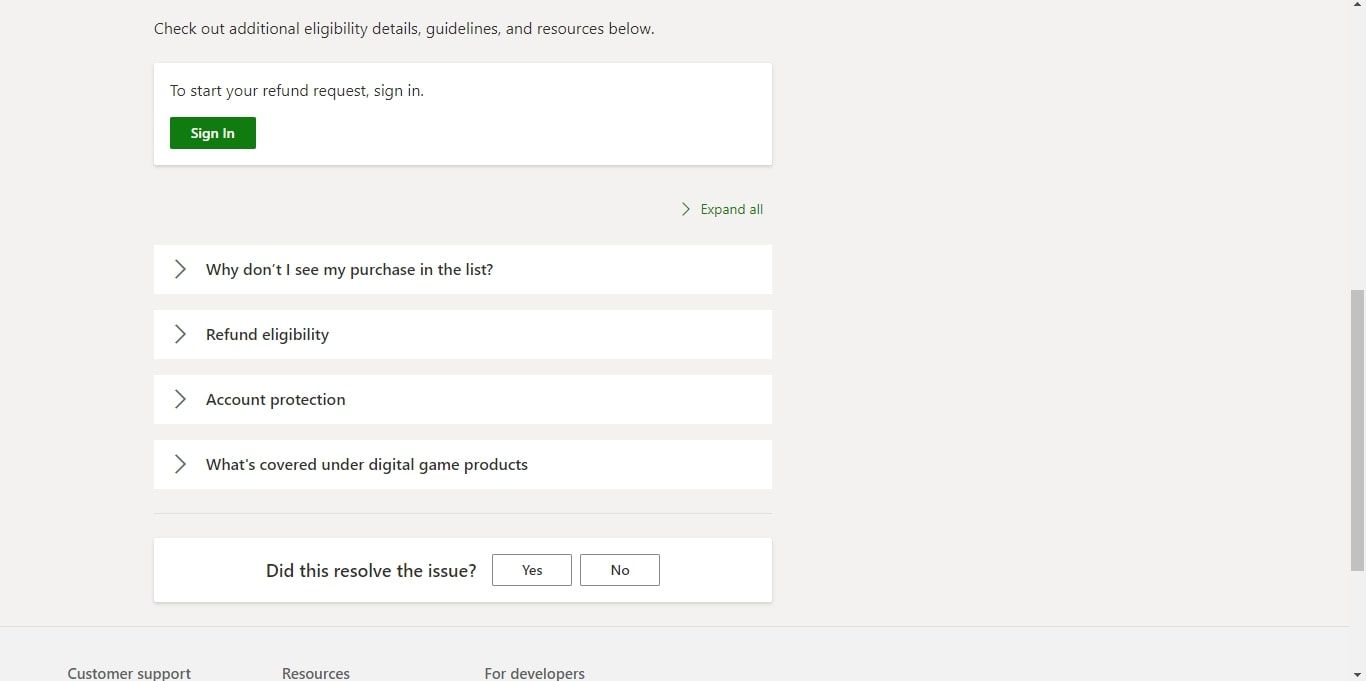Click chevron for digital game products section
Viewport: 1366px width, 681px height.
point(180,464)
